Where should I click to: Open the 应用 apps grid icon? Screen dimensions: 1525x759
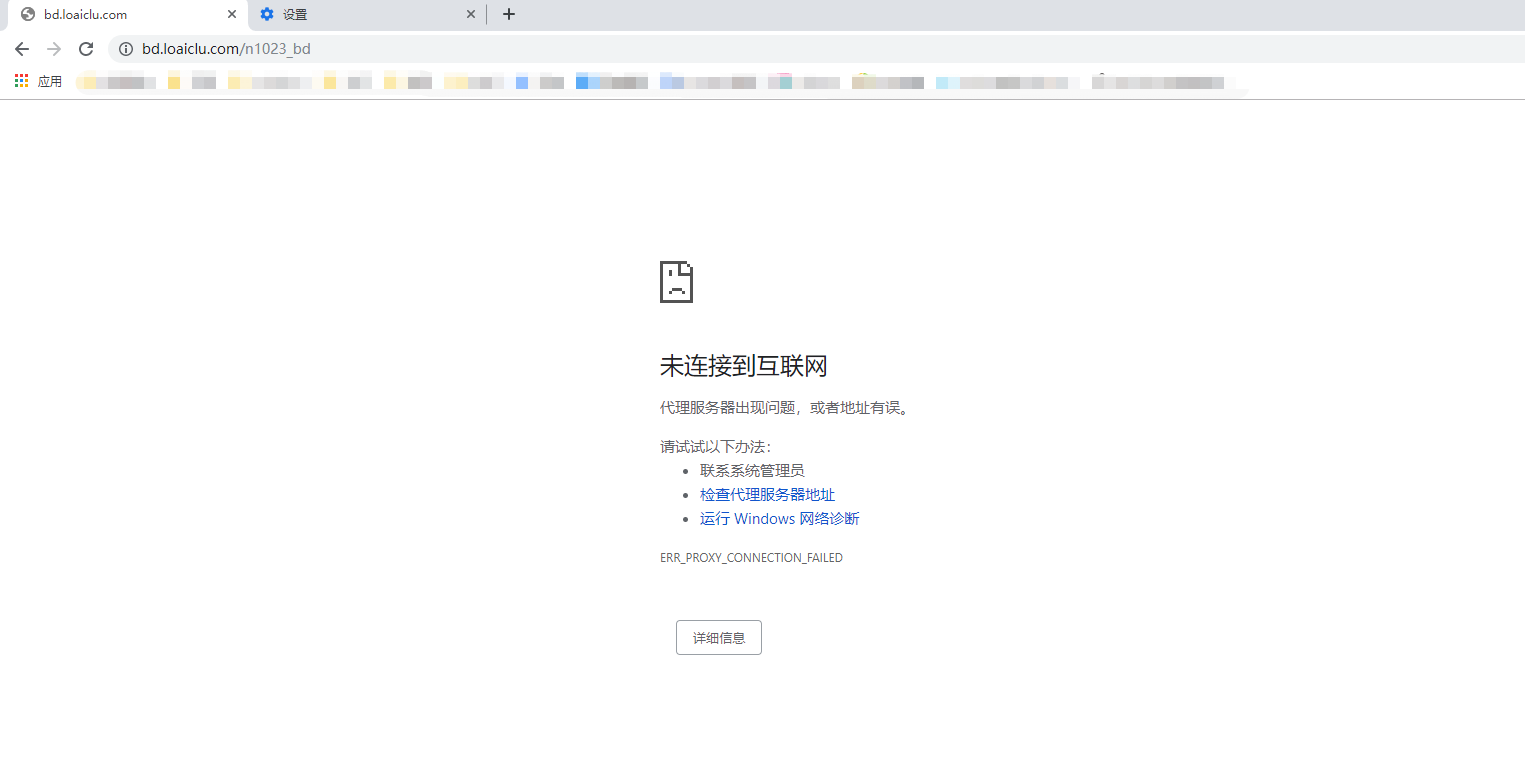tap(20, 80)
